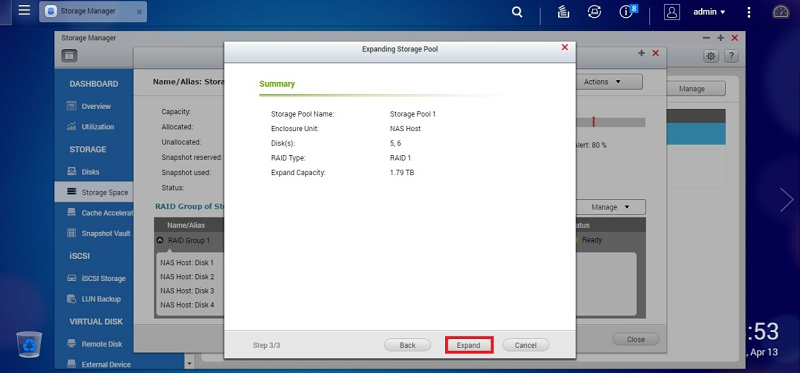Click NAS Host: Disk 2 entry

point(187,277)
